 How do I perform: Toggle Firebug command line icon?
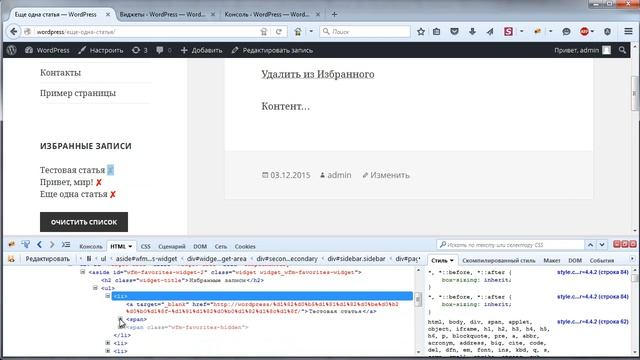tap(66, 244)
